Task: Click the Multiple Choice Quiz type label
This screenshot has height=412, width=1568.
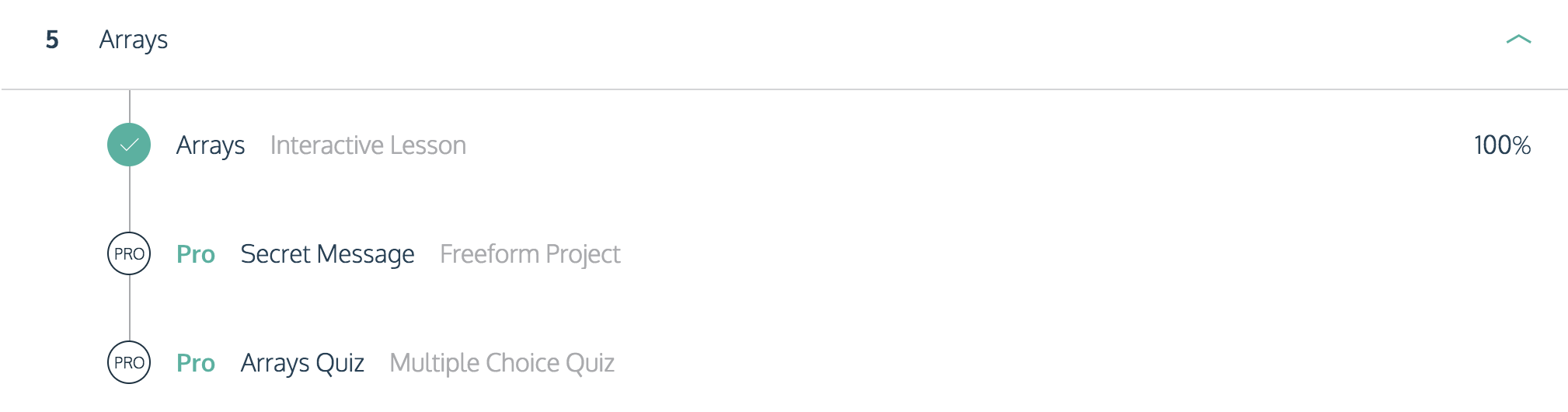Action: coord(502,363)
